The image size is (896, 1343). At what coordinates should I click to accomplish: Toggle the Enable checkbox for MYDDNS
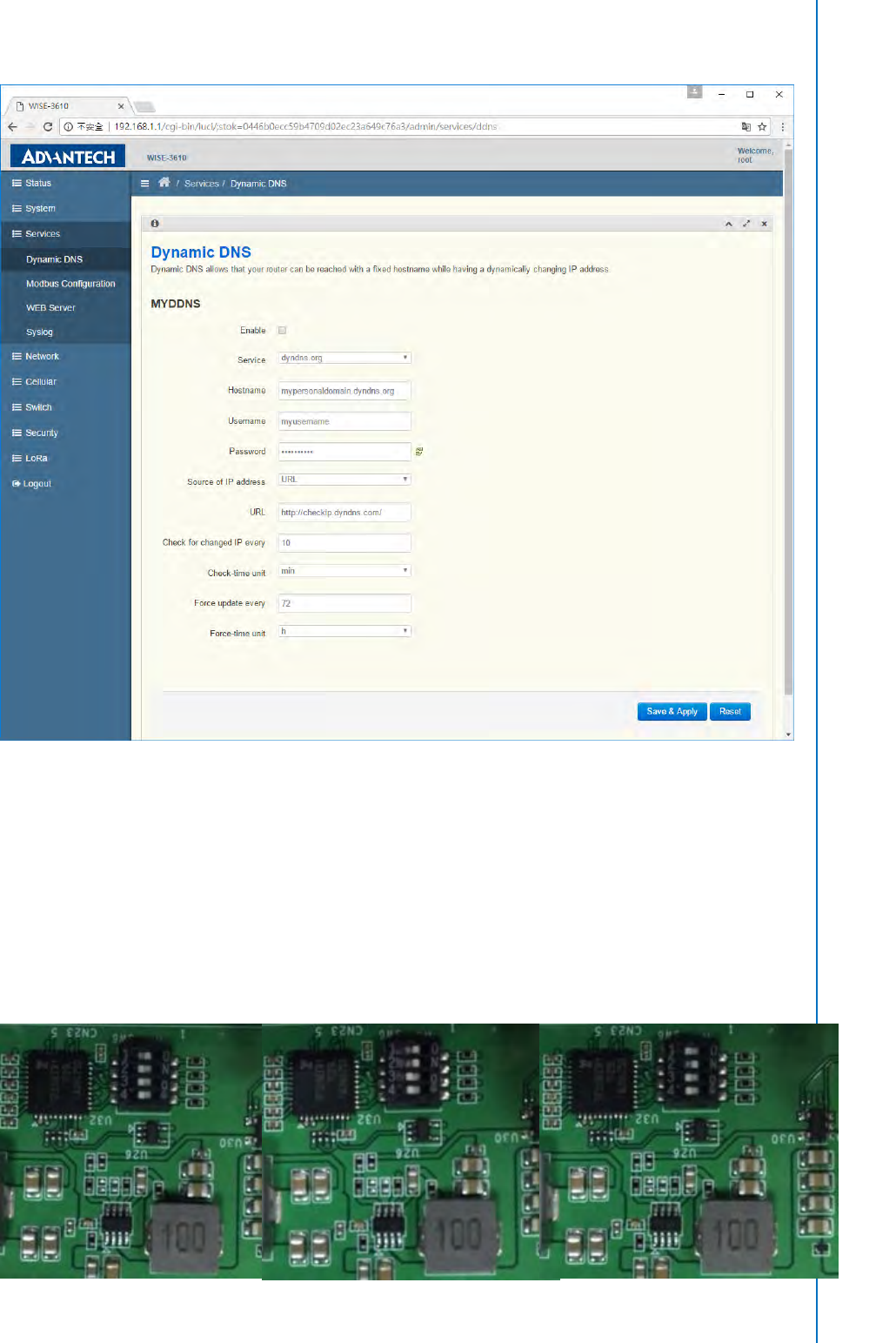[x=282, y=331]
